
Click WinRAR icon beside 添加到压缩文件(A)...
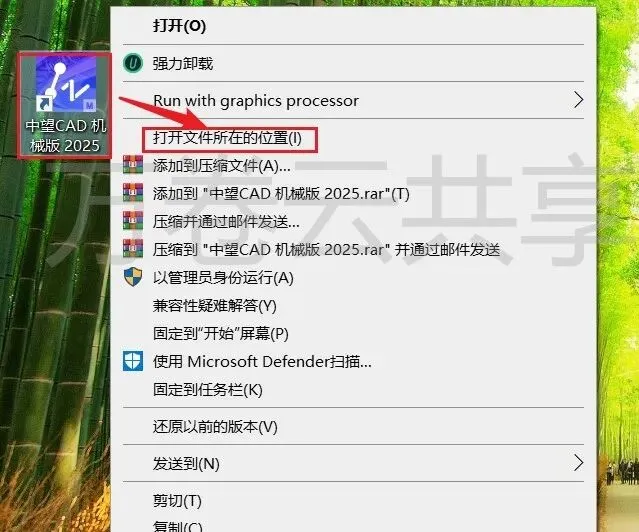[x=133, y=165]
